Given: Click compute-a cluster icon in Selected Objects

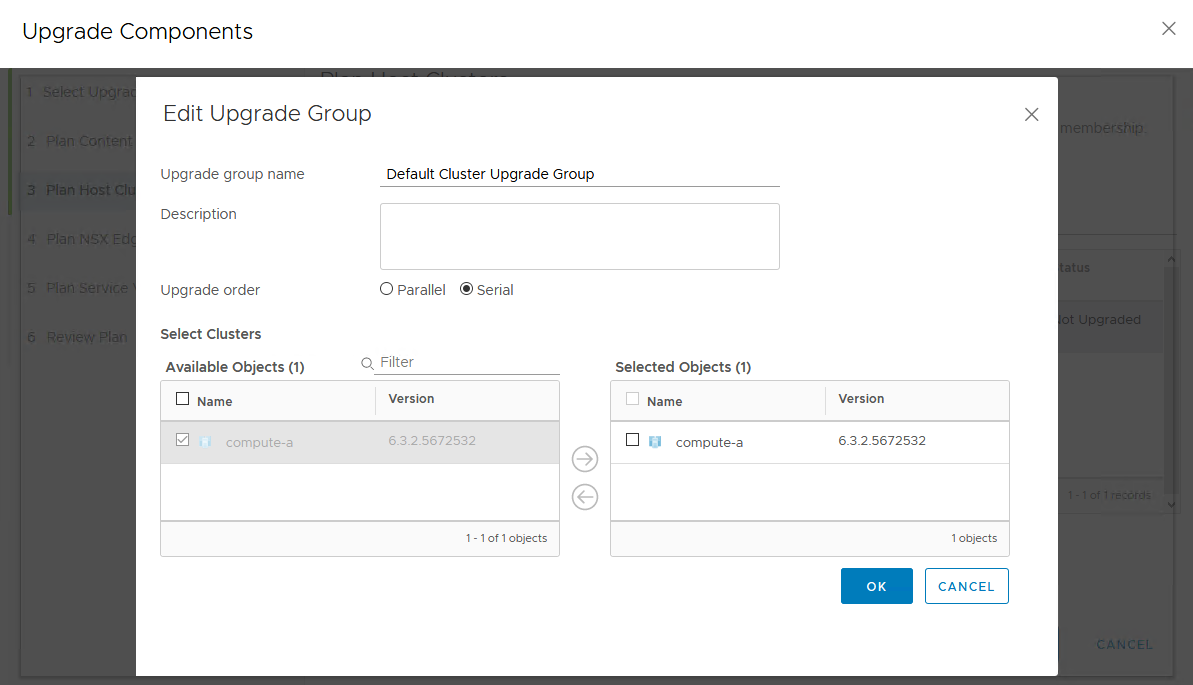Looking at the screenshot, I should [x=656, y=441].
